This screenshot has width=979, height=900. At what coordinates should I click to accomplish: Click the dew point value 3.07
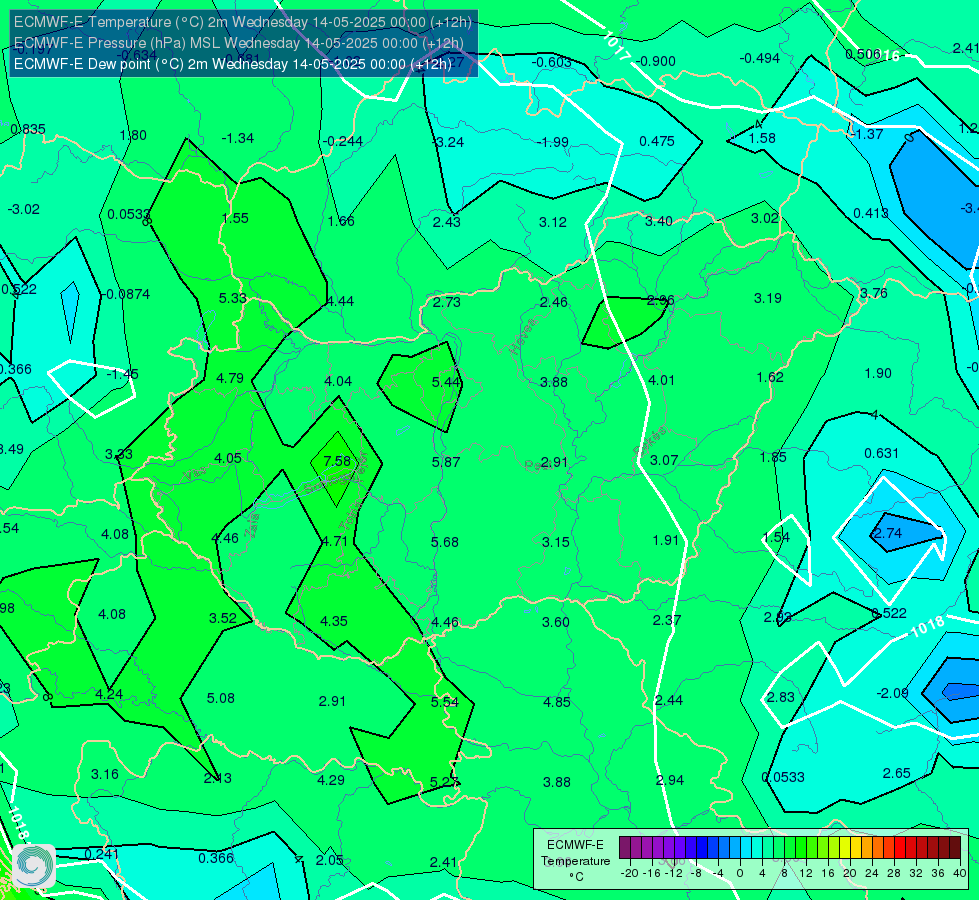point(664,460)
